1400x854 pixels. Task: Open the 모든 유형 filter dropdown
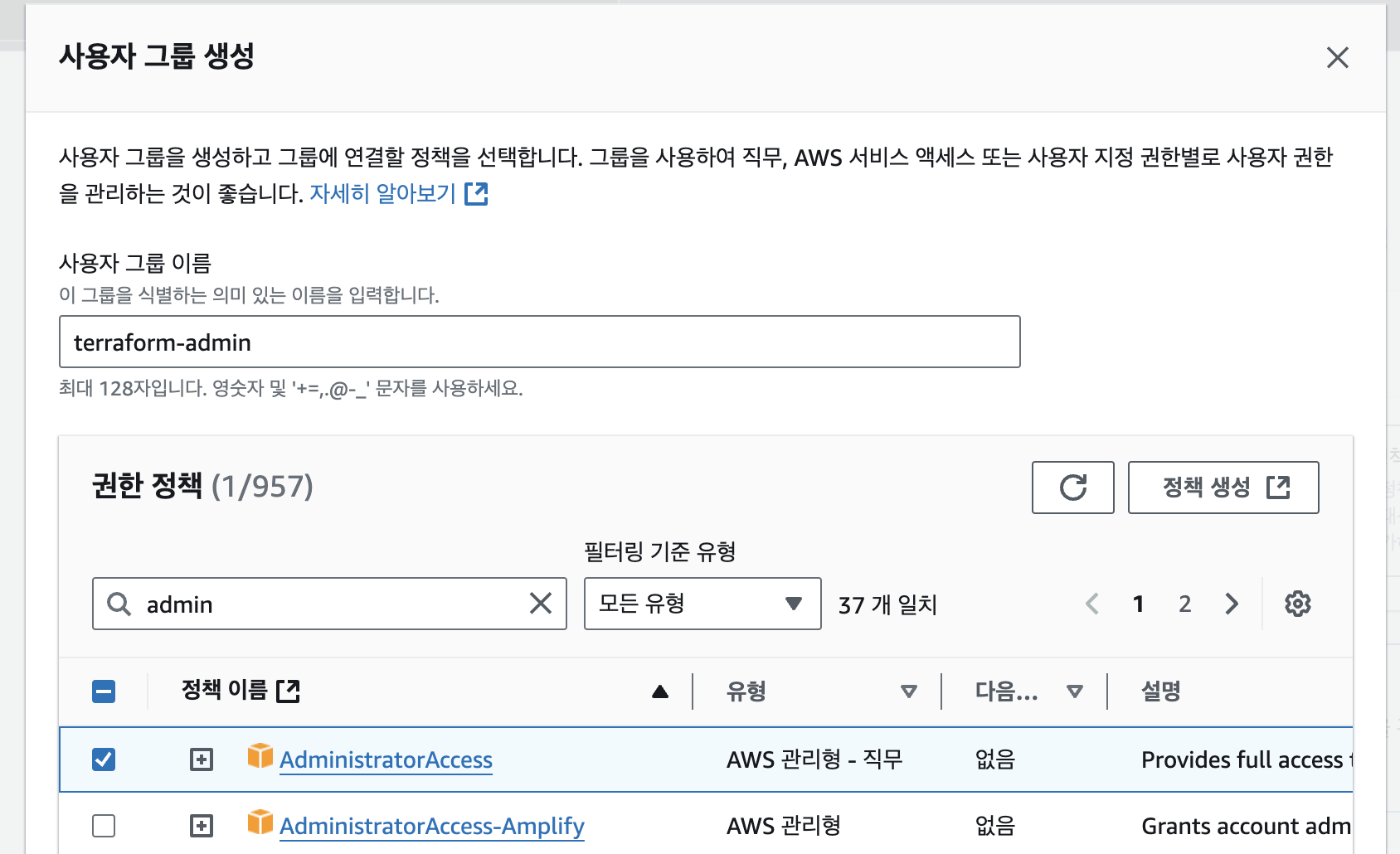pyautogui.click(x=702, y=604)
